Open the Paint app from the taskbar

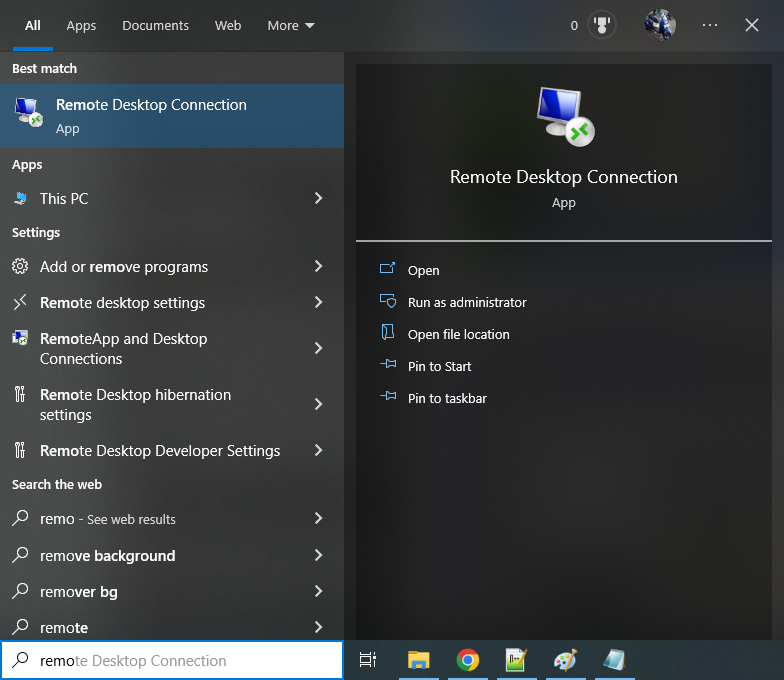coord(566,660)
